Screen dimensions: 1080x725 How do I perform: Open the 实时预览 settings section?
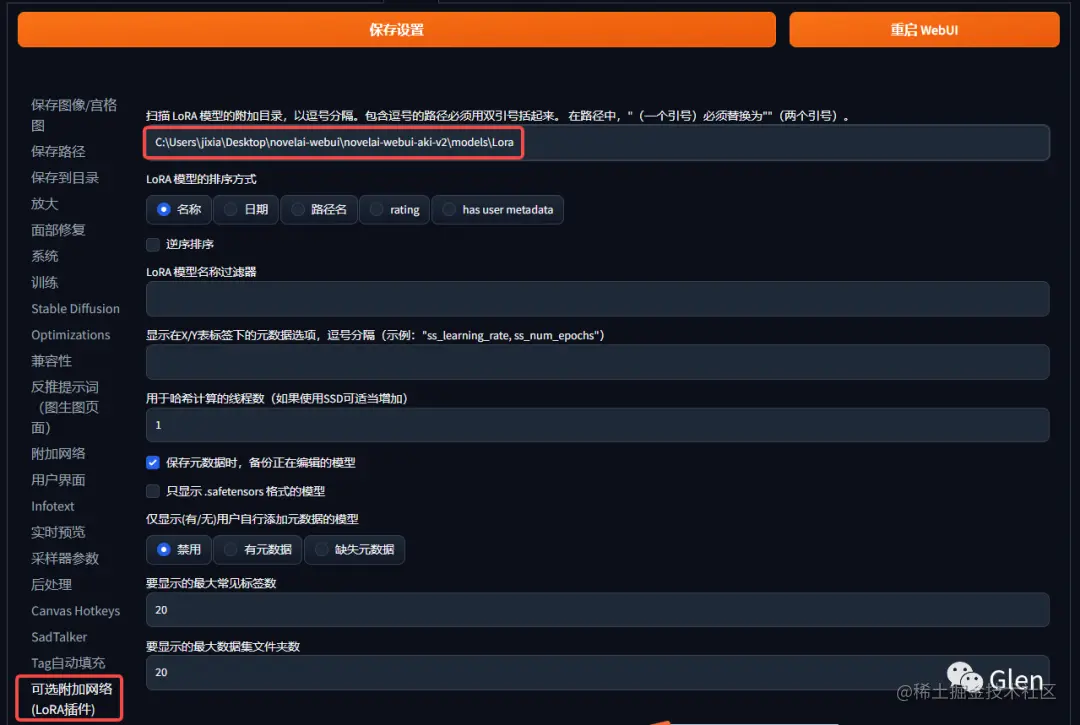tap(59, 532)
